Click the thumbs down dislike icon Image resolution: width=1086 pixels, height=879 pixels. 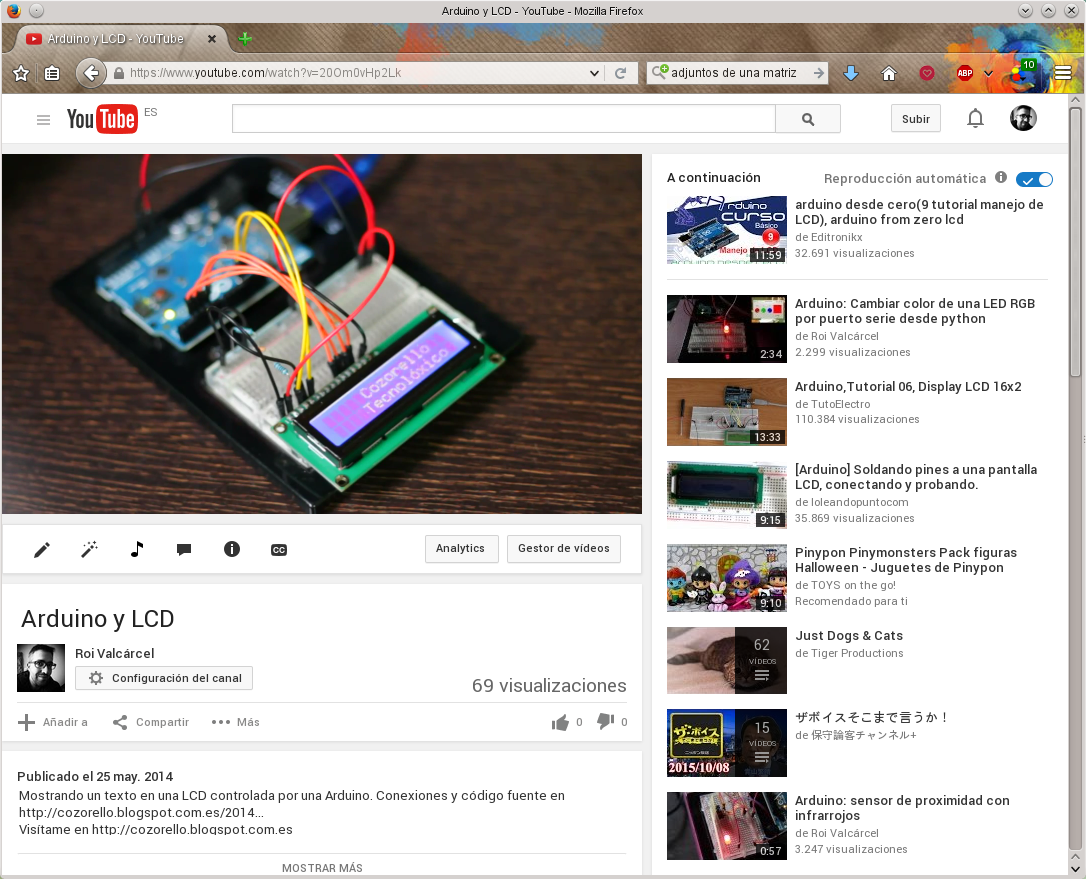coord(605,722)
